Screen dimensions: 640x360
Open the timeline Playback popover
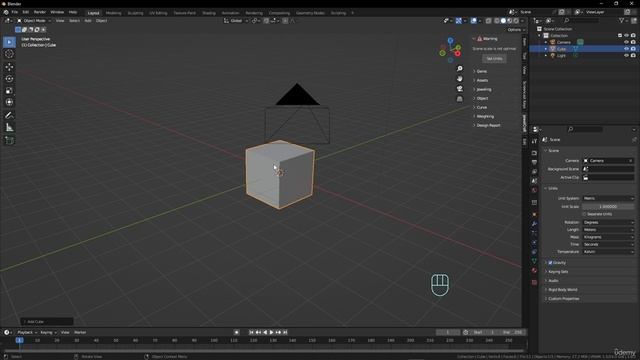point(27,332)
